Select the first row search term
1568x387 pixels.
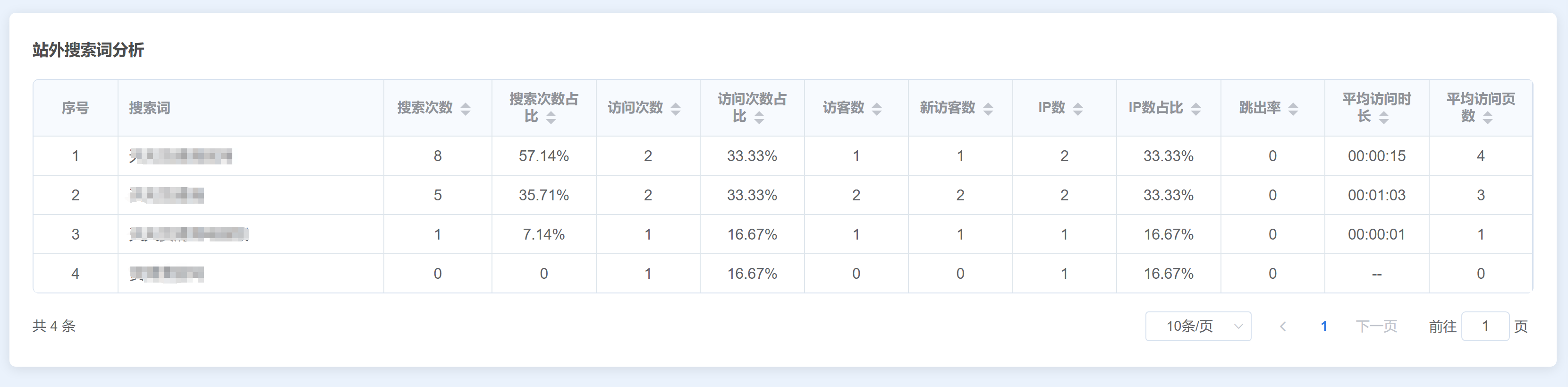click(x=181, y=156)
